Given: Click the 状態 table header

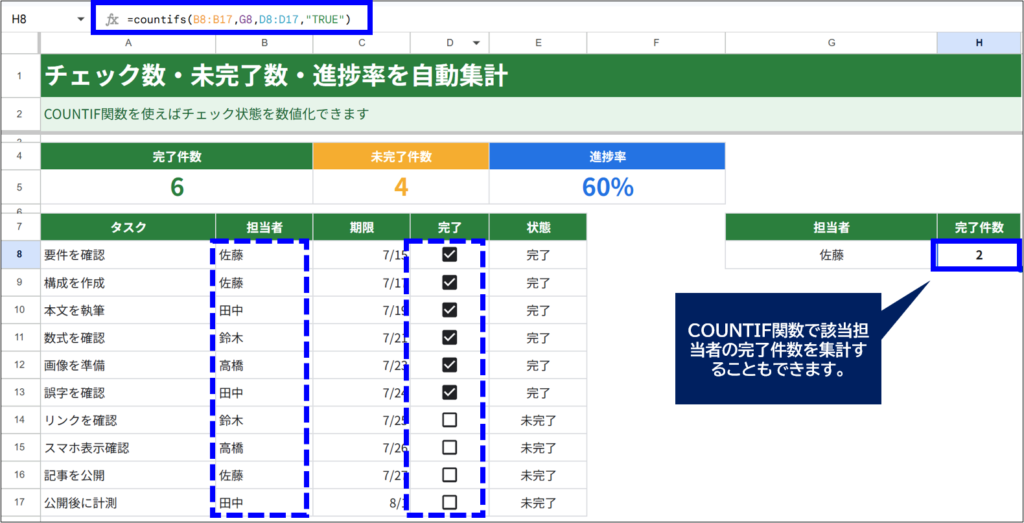Looking at the screenshot, I should (538, 227).
